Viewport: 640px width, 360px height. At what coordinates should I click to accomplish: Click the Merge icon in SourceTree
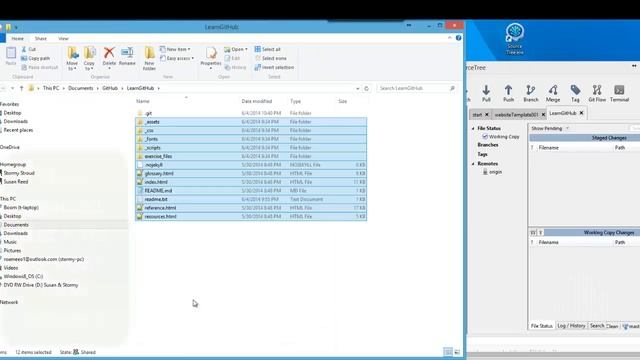pos(553,93)
